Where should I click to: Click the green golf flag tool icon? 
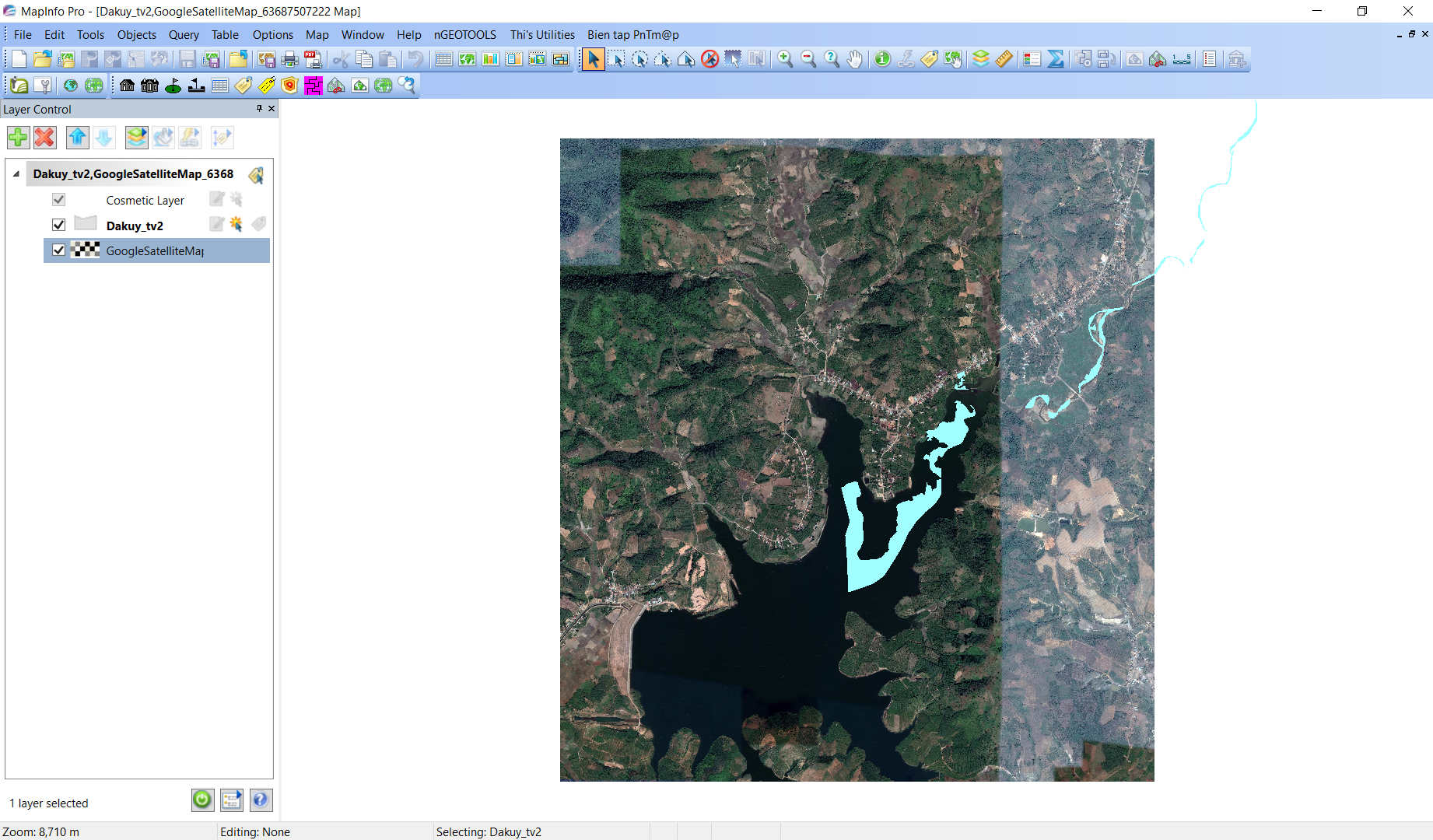pyautogui.click(x=173, y=86)
